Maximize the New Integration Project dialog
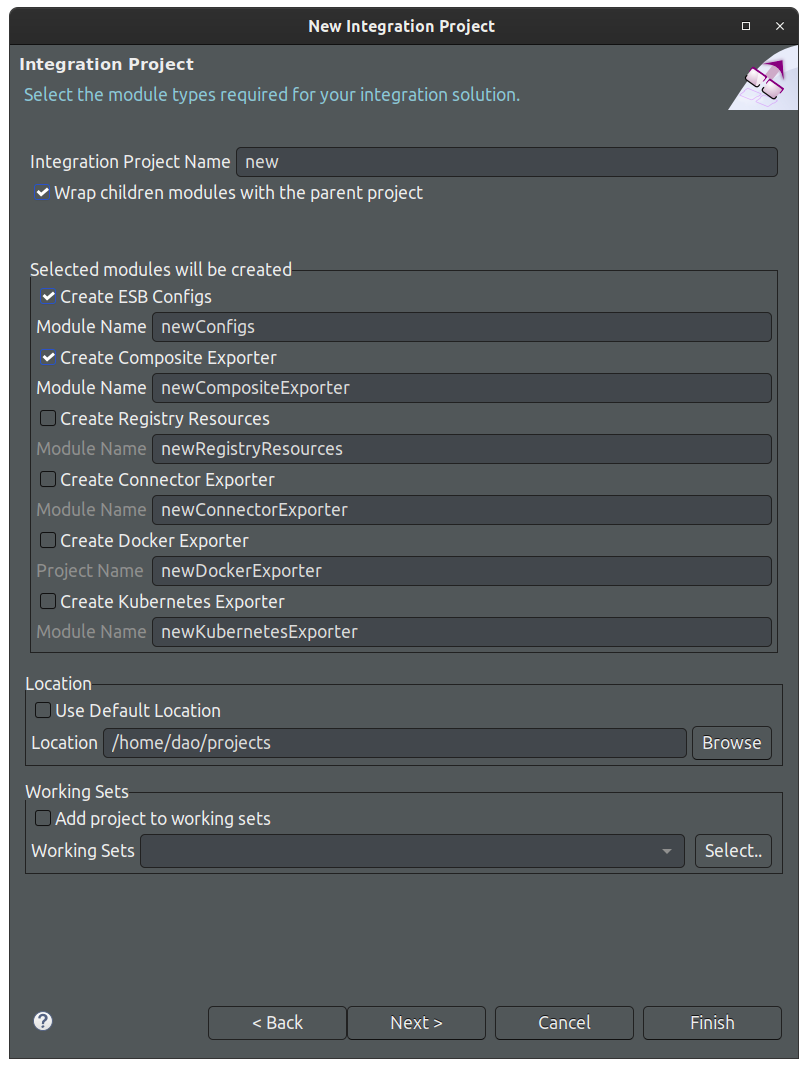The width and height of the screenshot is (808, 1068). (746, 26)
